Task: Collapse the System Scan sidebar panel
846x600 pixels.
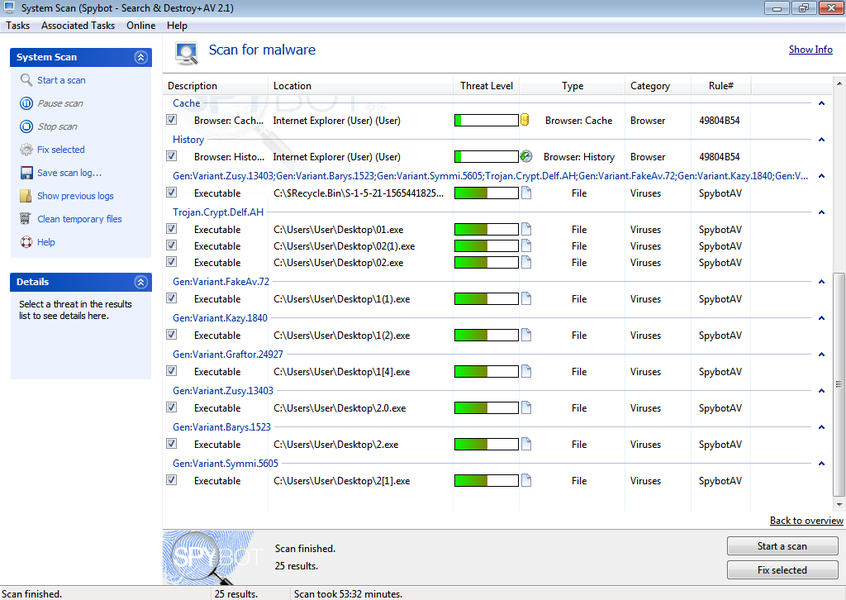Action: pyautogui.click(x=141, y=57)
